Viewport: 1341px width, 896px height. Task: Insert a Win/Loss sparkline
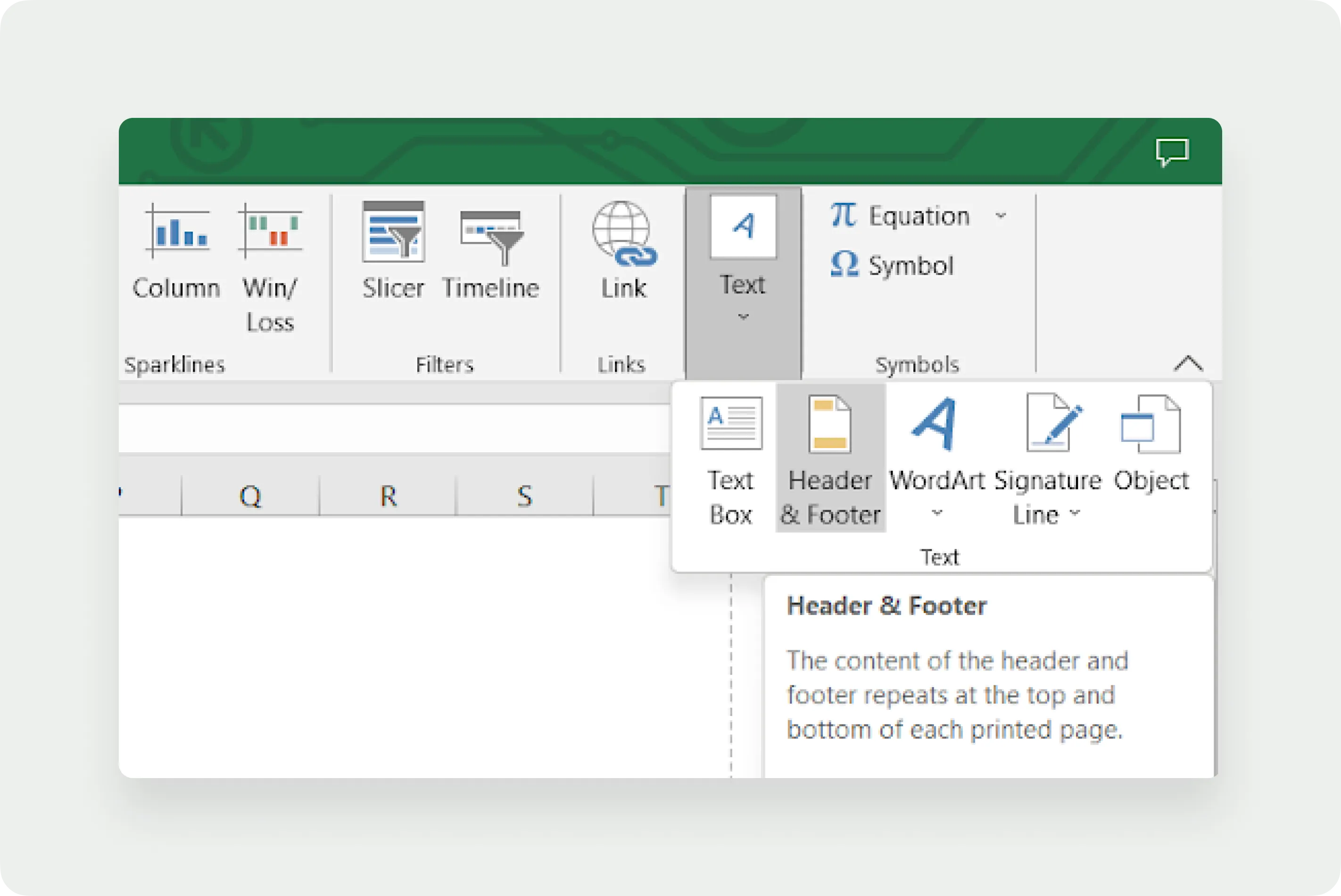pos(270,267)
